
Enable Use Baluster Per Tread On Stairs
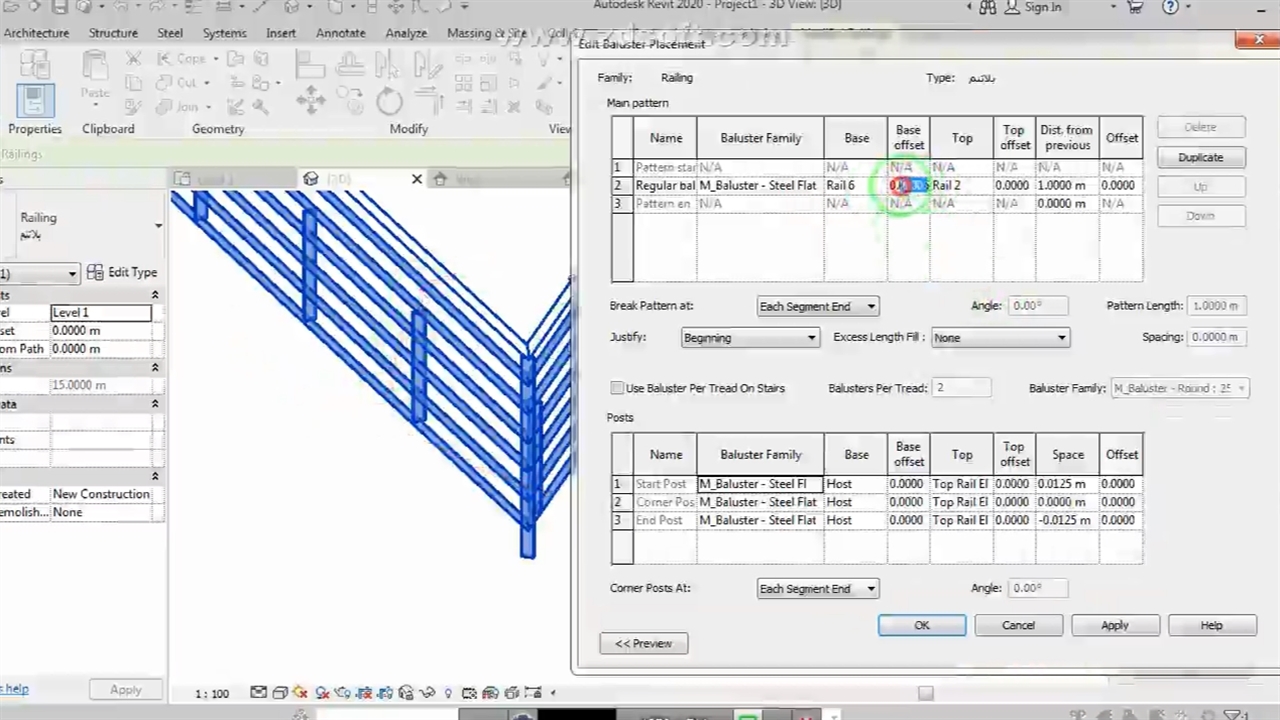pos(617,388)
